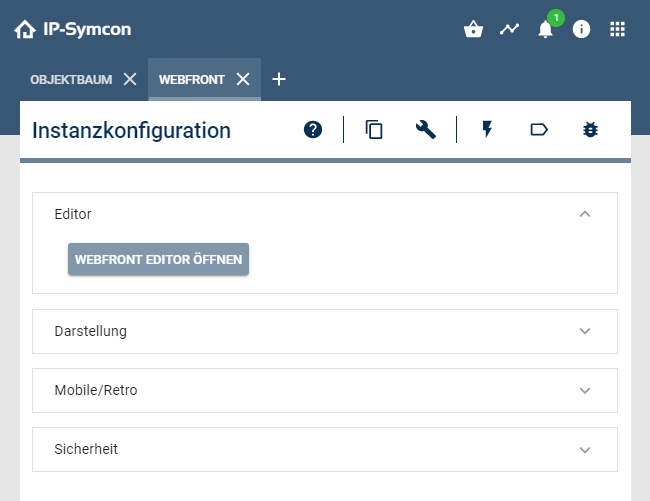650x501 pixels.
Task: Click the wrench settings icon
Action: (426, 129)
